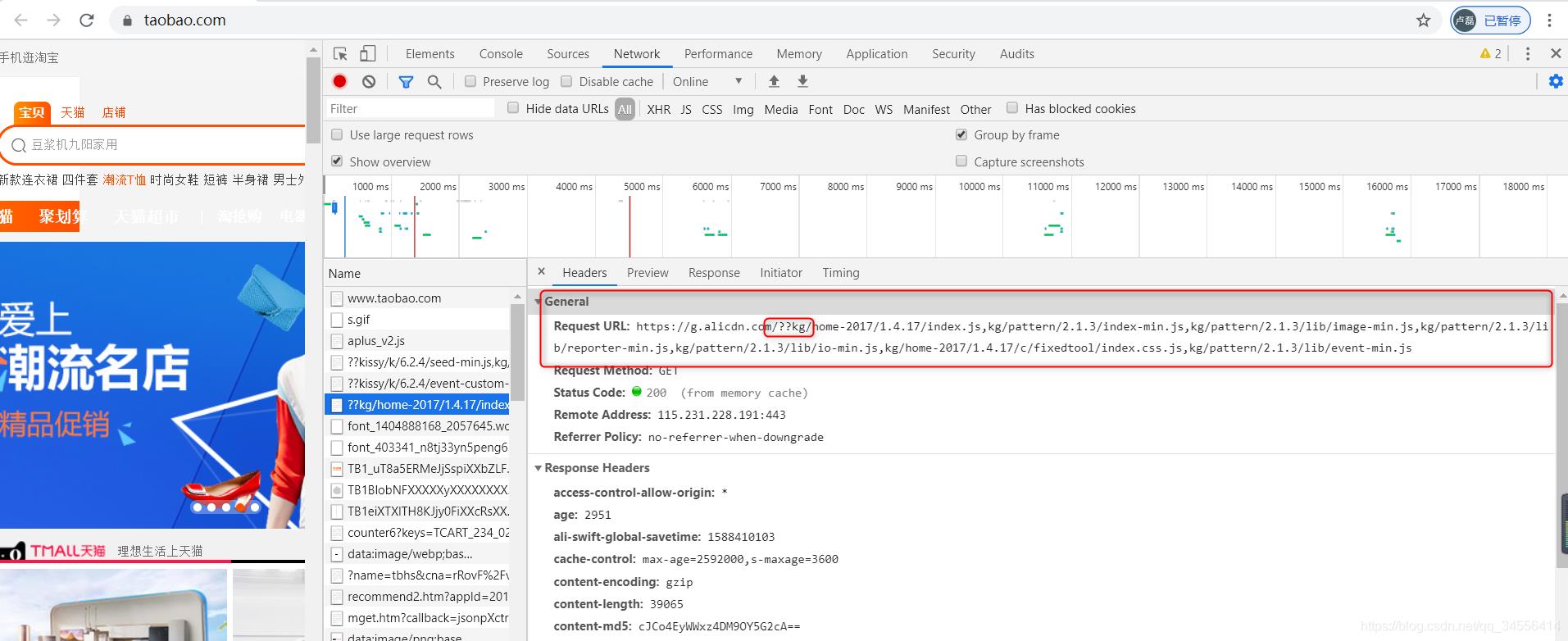Clear the network log icon

369,81
